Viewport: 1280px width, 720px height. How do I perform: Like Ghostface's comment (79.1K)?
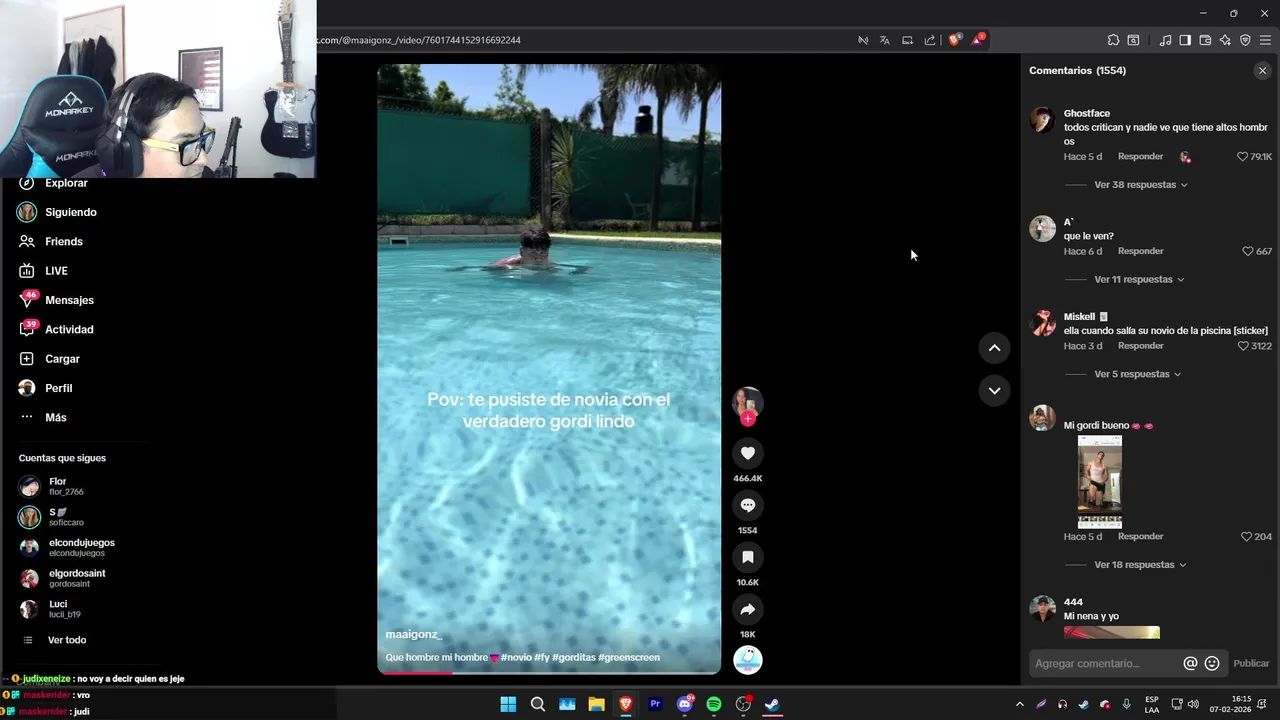1243,157
